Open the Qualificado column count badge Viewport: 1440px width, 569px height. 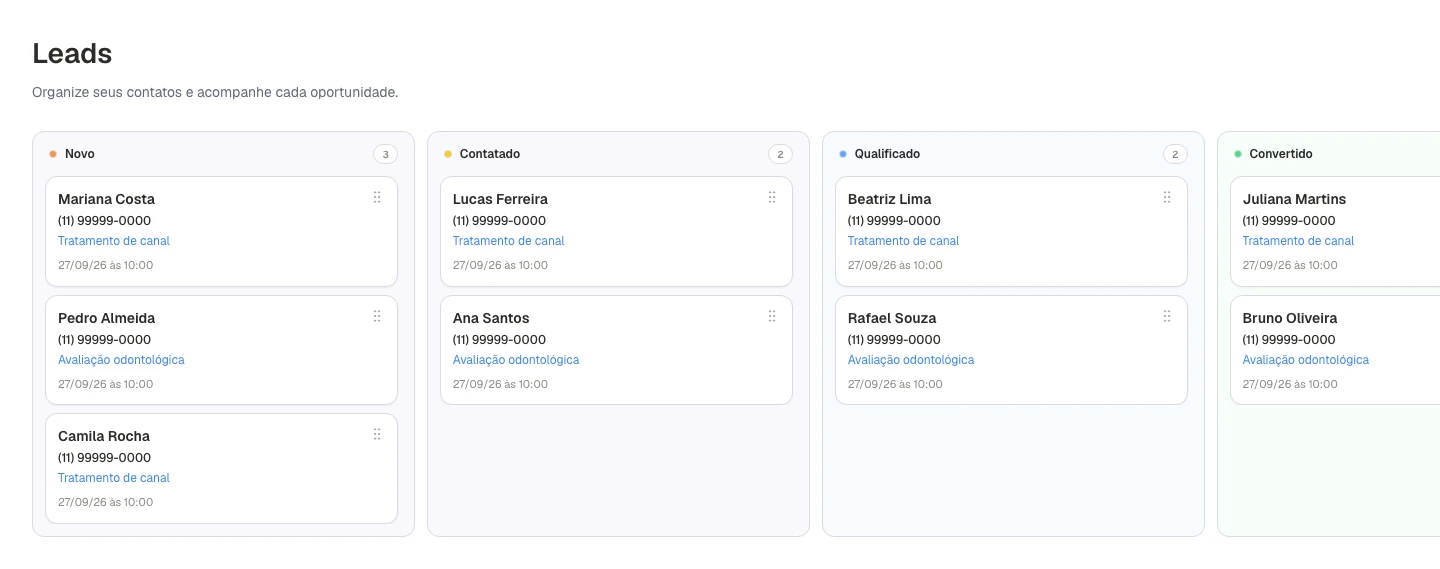pyautogui.click(x=1175, y=154)
